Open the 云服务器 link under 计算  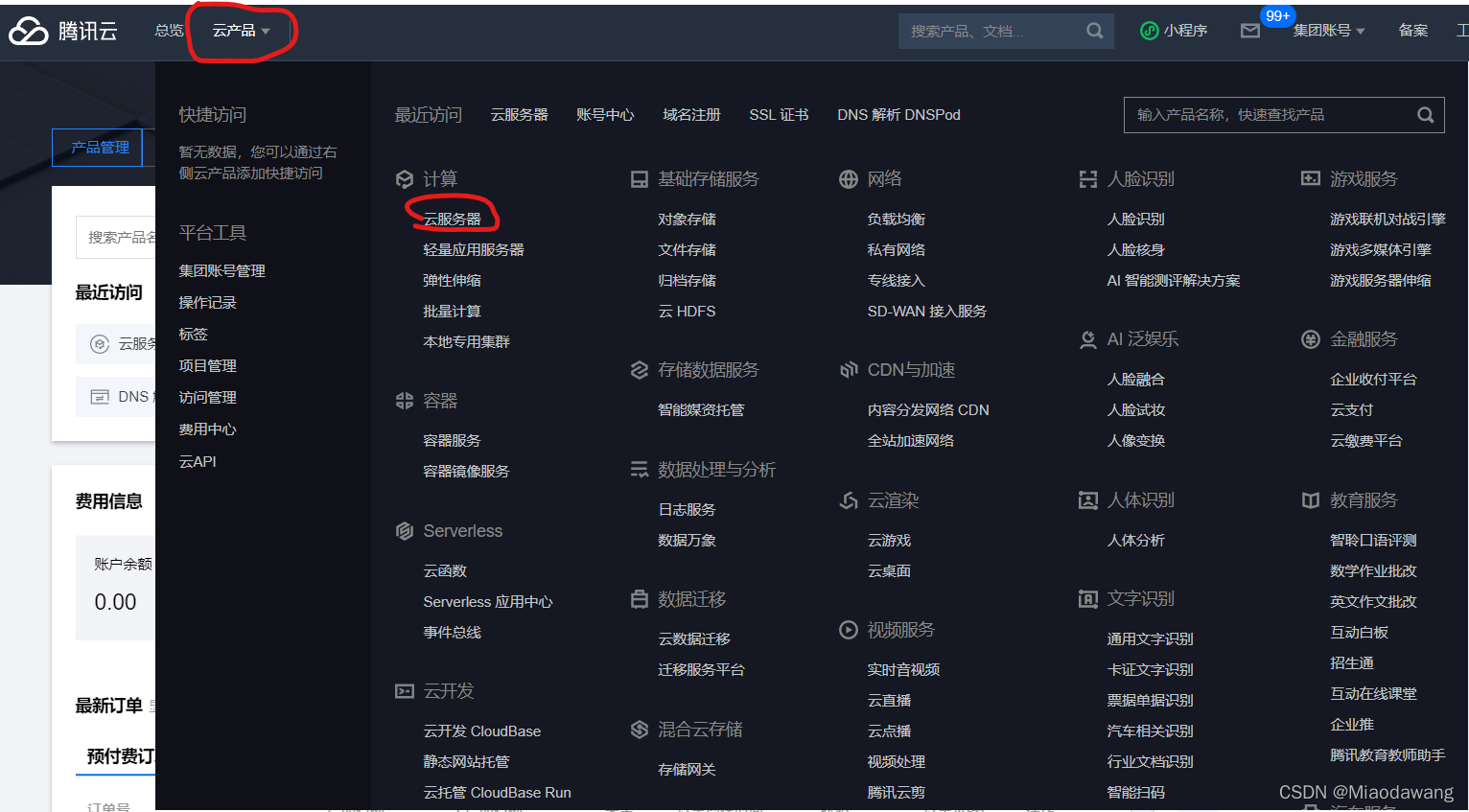click(x=453, y=220)
